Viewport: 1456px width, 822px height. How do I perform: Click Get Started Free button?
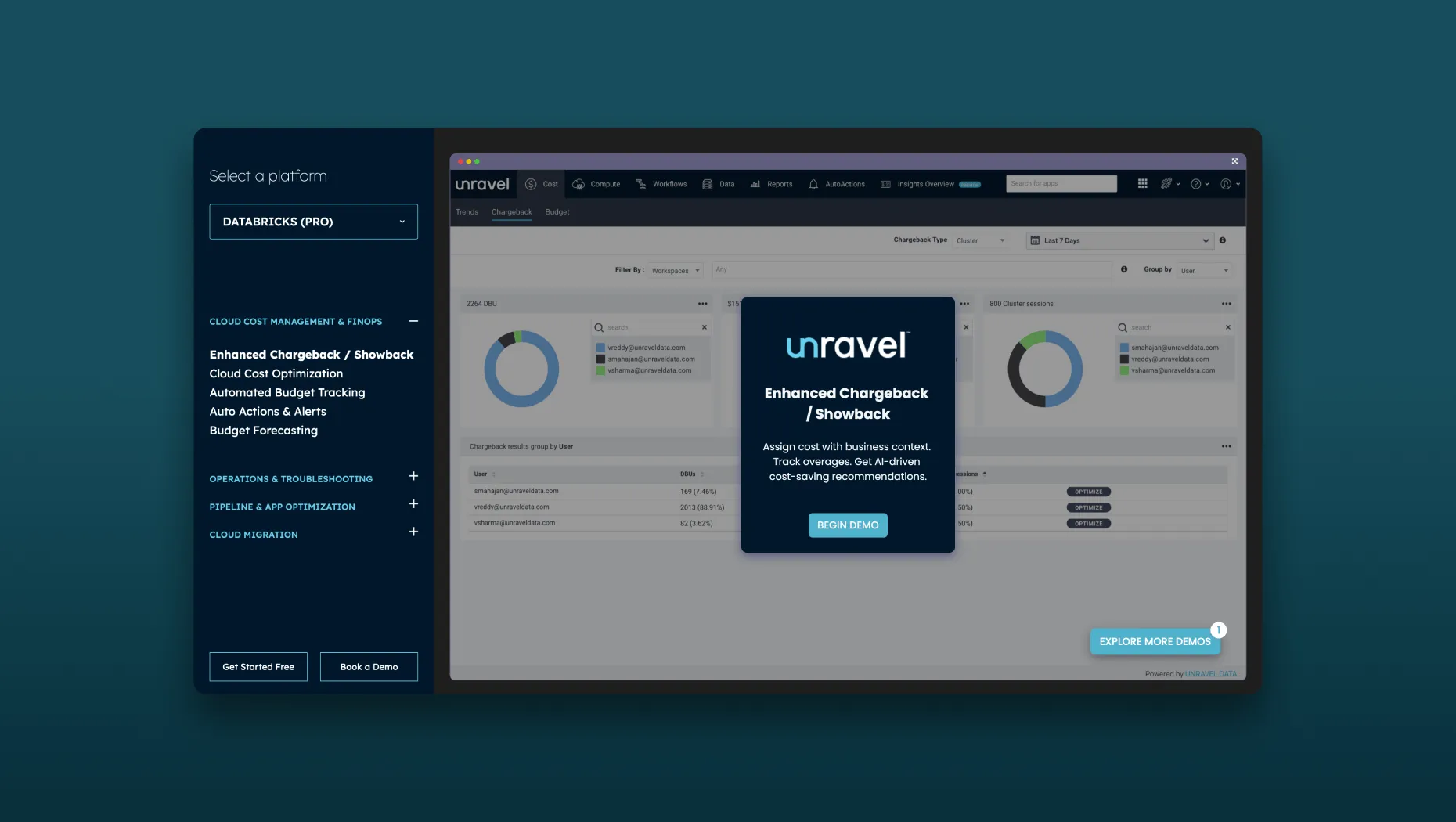click(x=258, y=667)
